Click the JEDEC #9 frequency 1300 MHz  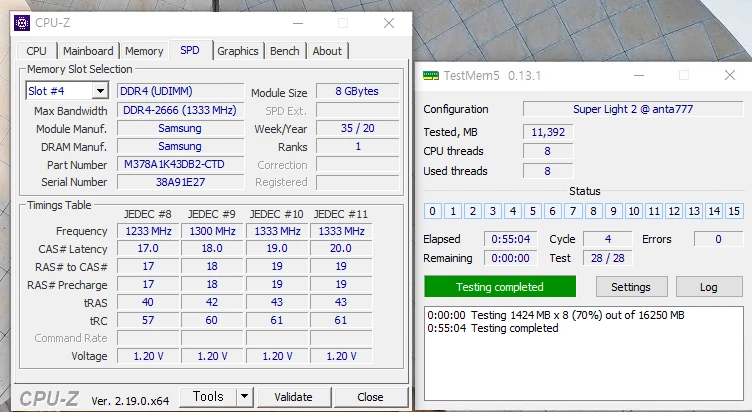(212, 231)
